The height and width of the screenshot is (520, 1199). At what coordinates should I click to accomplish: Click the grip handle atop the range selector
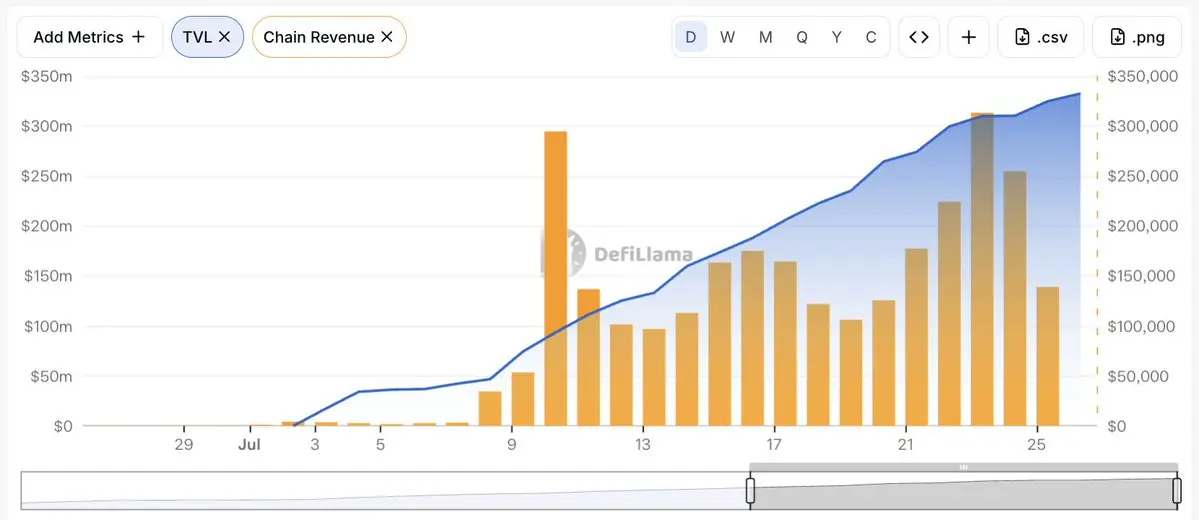(963, 466)
